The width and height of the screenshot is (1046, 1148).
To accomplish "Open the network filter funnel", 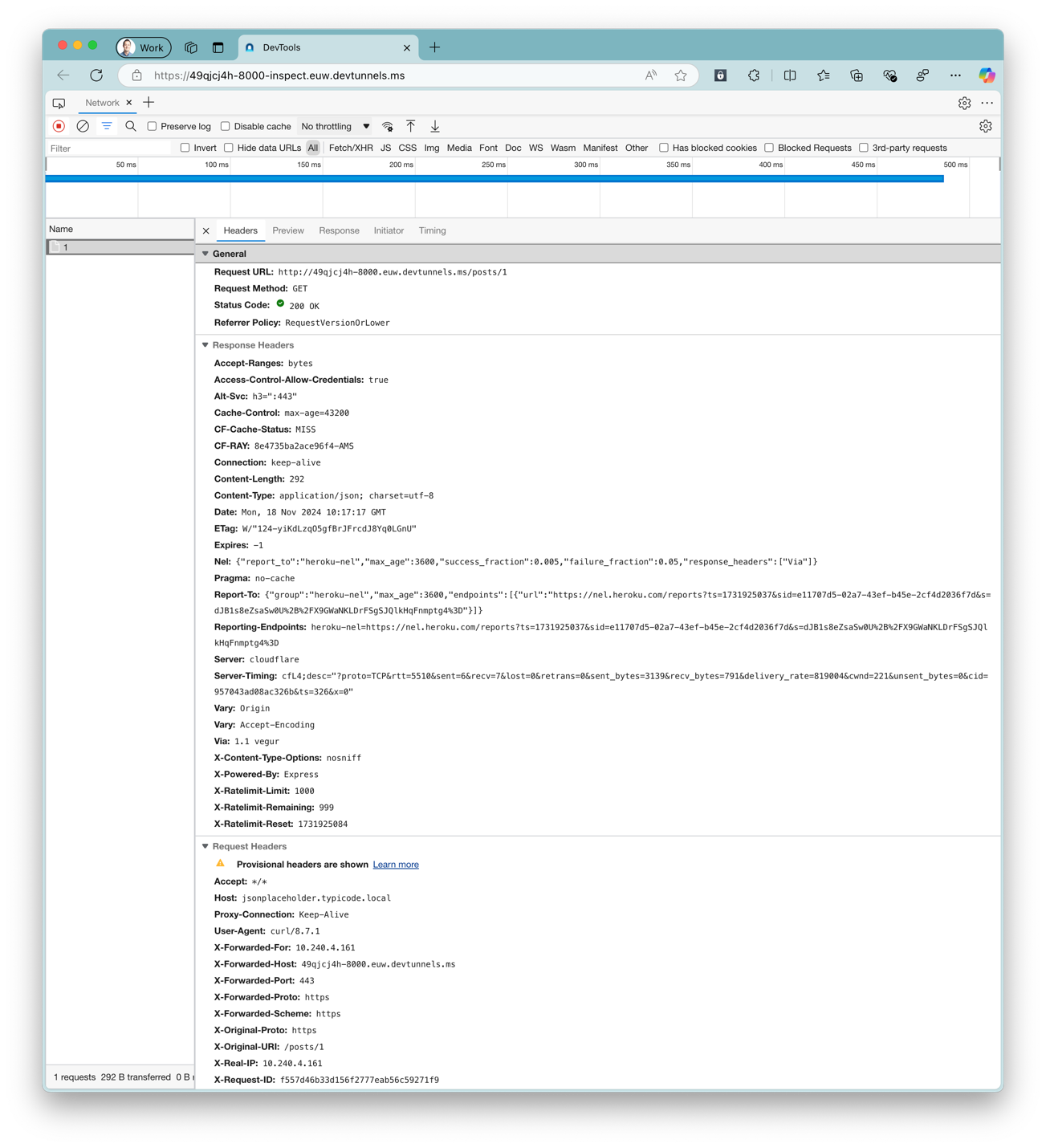I will [x=107, y=126].
